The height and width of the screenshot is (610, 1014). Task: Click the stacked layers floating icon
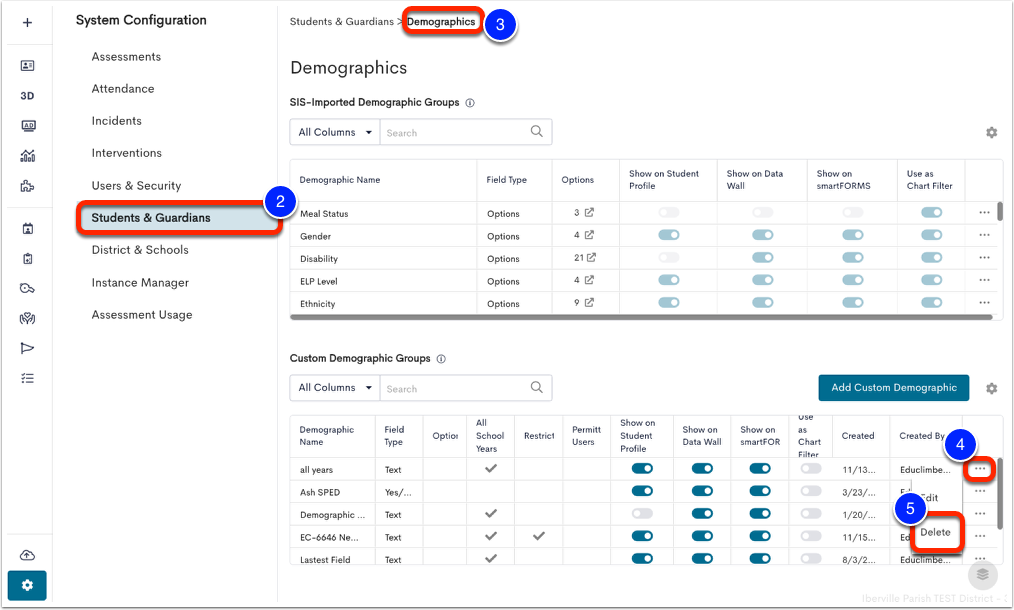983,574
